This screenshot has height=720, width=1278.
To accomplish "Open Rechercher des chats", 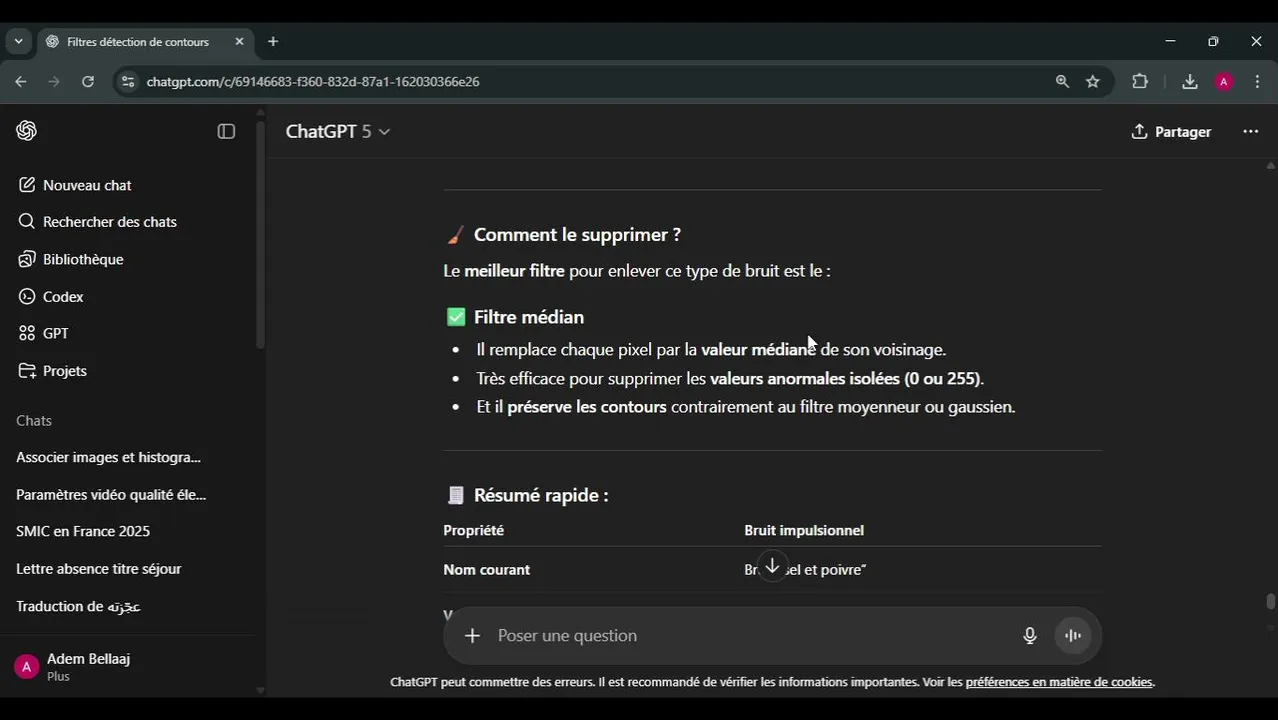I will coord(97,222).
